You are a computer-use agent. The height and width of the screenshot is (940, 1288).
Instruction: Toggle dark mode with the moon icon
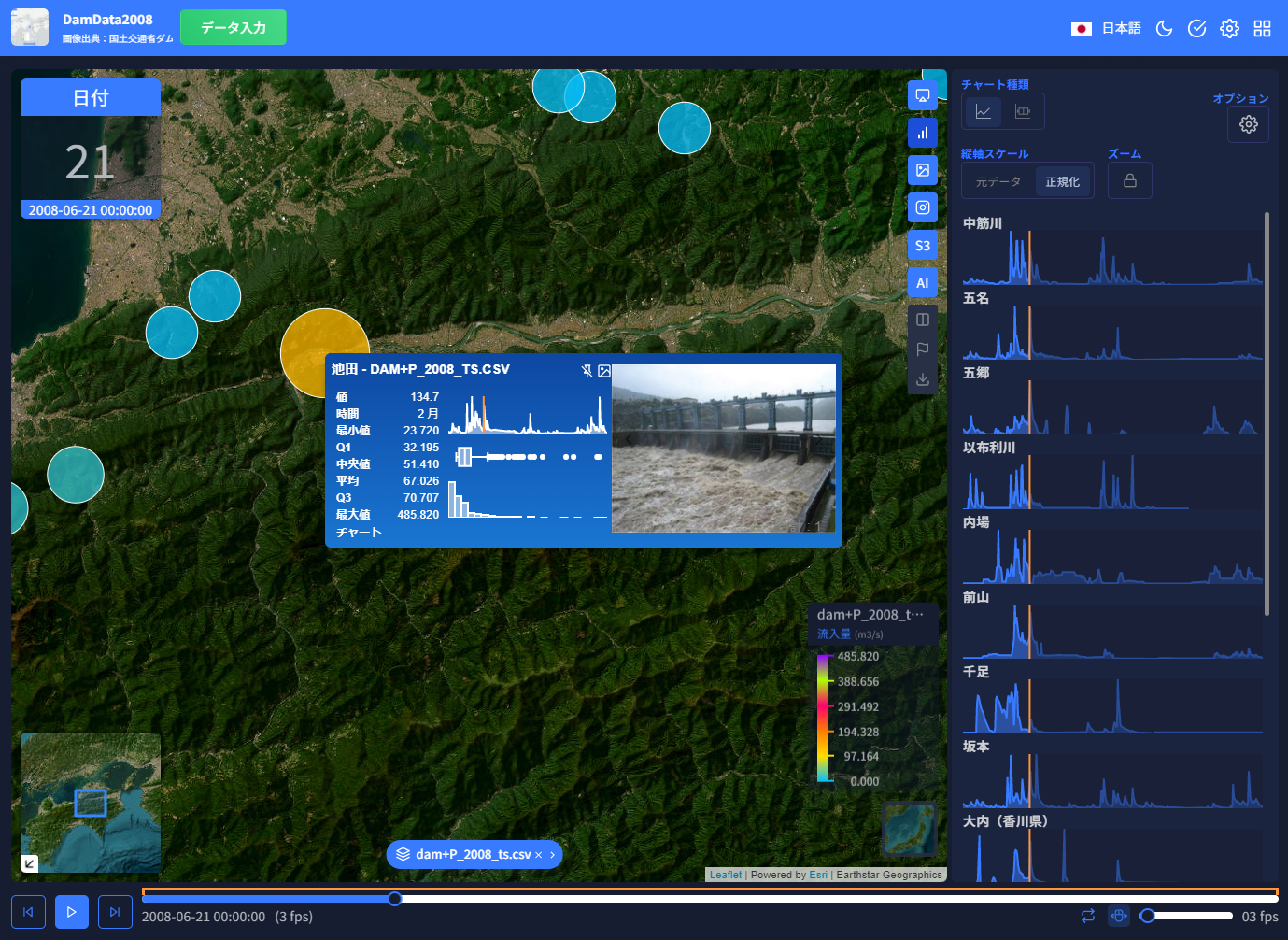1164,28
